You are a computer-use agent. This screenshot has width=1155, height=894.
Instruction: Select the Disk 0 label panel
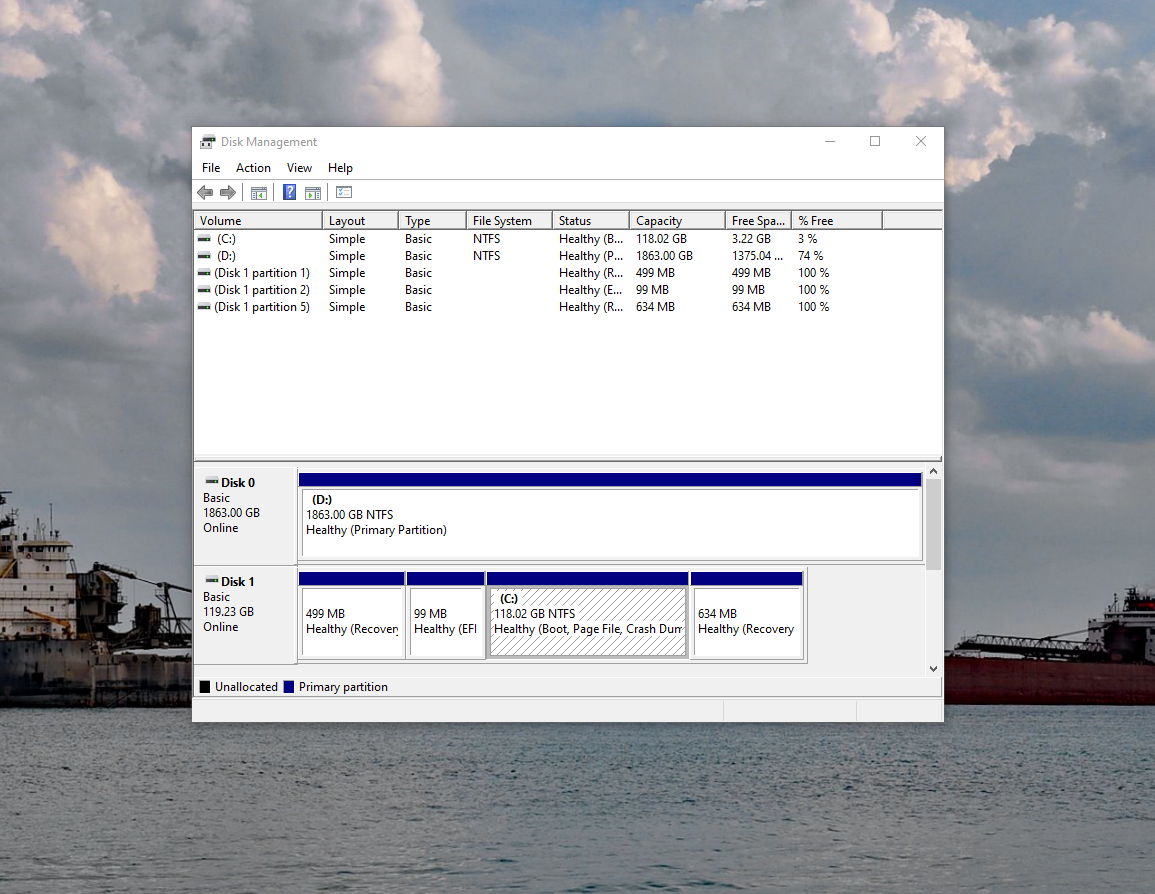pos(245,515)
